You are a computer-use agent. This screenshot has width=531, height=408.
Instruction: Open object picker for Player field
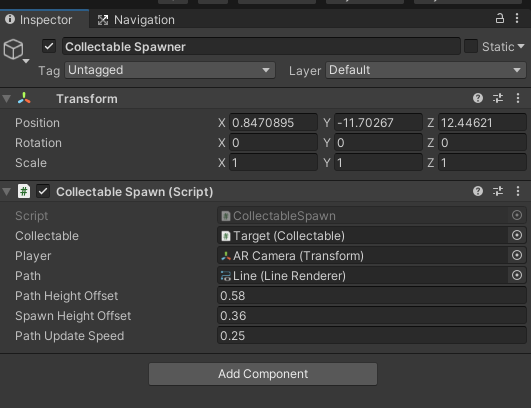(517, 255)
